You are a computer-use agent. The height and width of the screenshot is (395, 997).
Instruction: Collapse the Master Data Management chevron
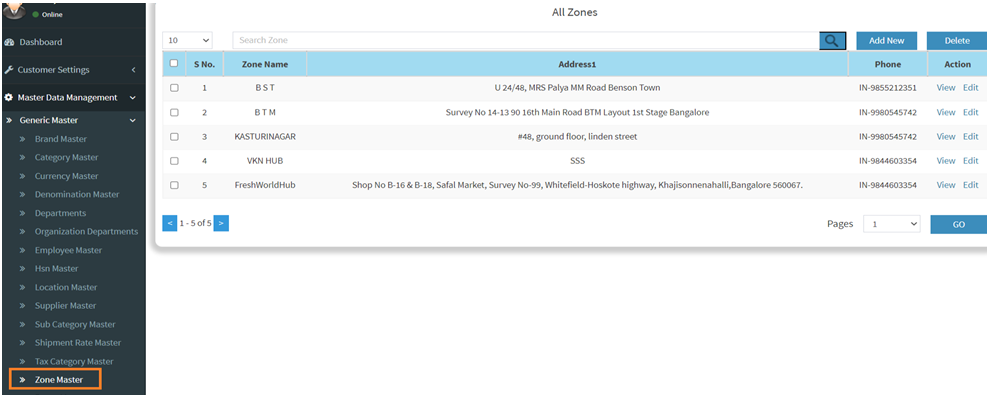pyautogui.click(x=133, y=98)
